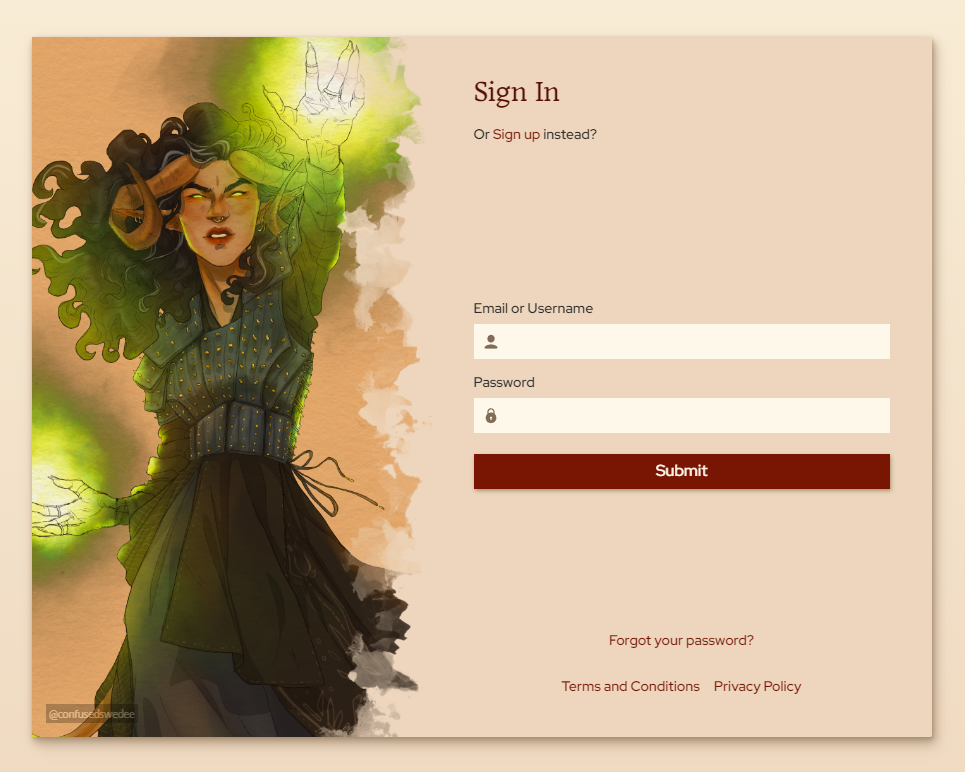Click the Password field label
Image resolution: width=965 pixels, height=772 pixels.
pyautogui.click(x=503, y=382)
